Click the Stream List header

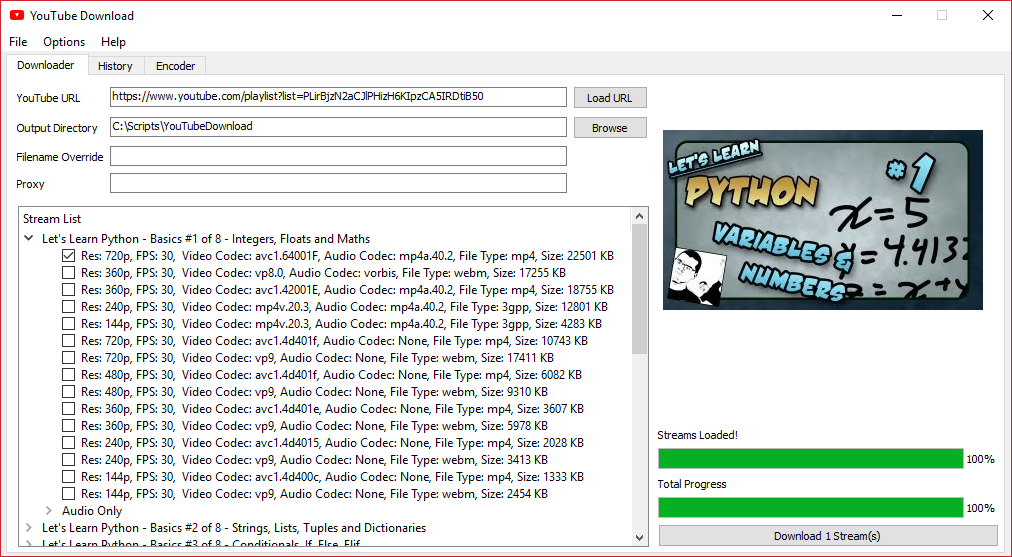pyautogui.click(x=52, y=219)
